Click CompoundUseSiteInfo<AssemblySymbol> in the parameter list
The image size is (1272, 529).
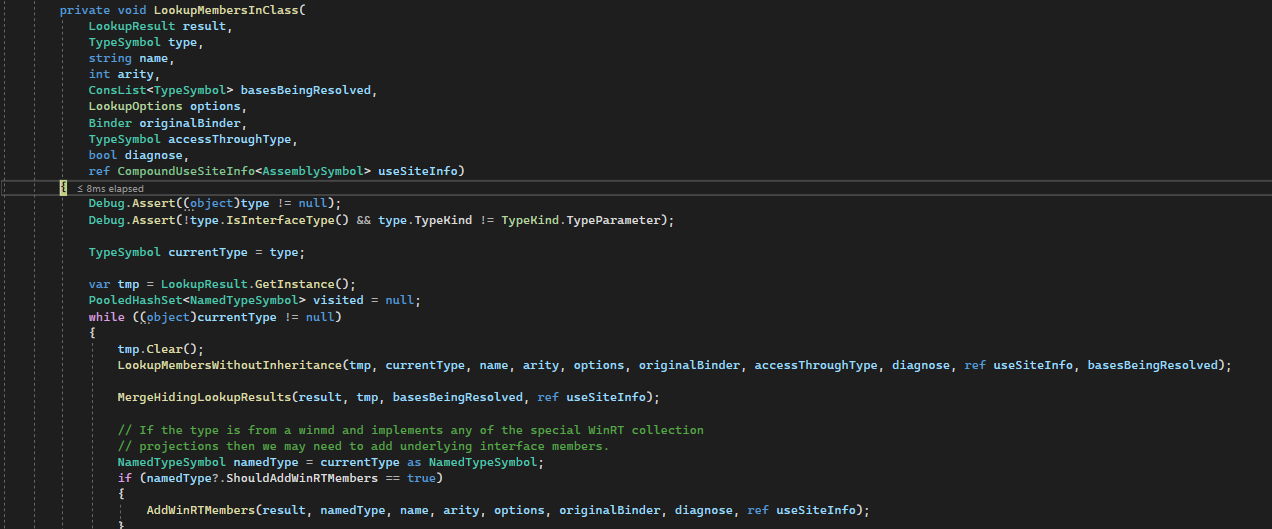pyautogui.click(x=244, y=171)
